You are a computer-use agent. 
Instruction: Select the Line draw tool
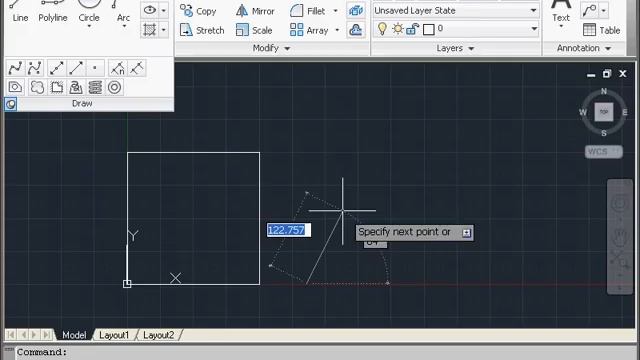click(x=20, y=11)
